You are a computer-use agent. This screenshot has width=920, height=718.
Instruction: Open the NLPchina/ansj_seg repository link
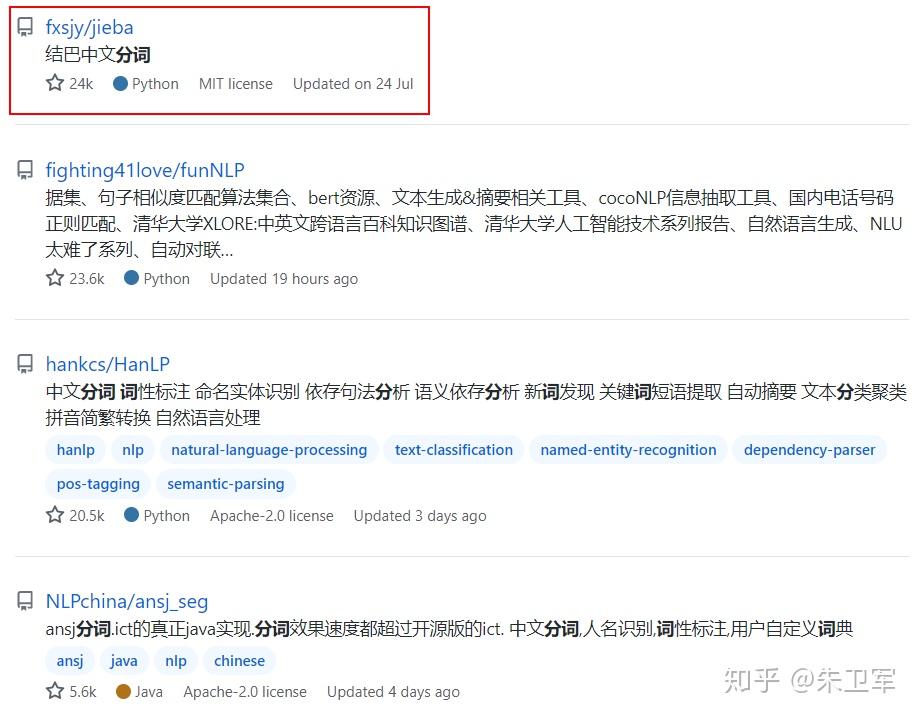tap(127, 601)
